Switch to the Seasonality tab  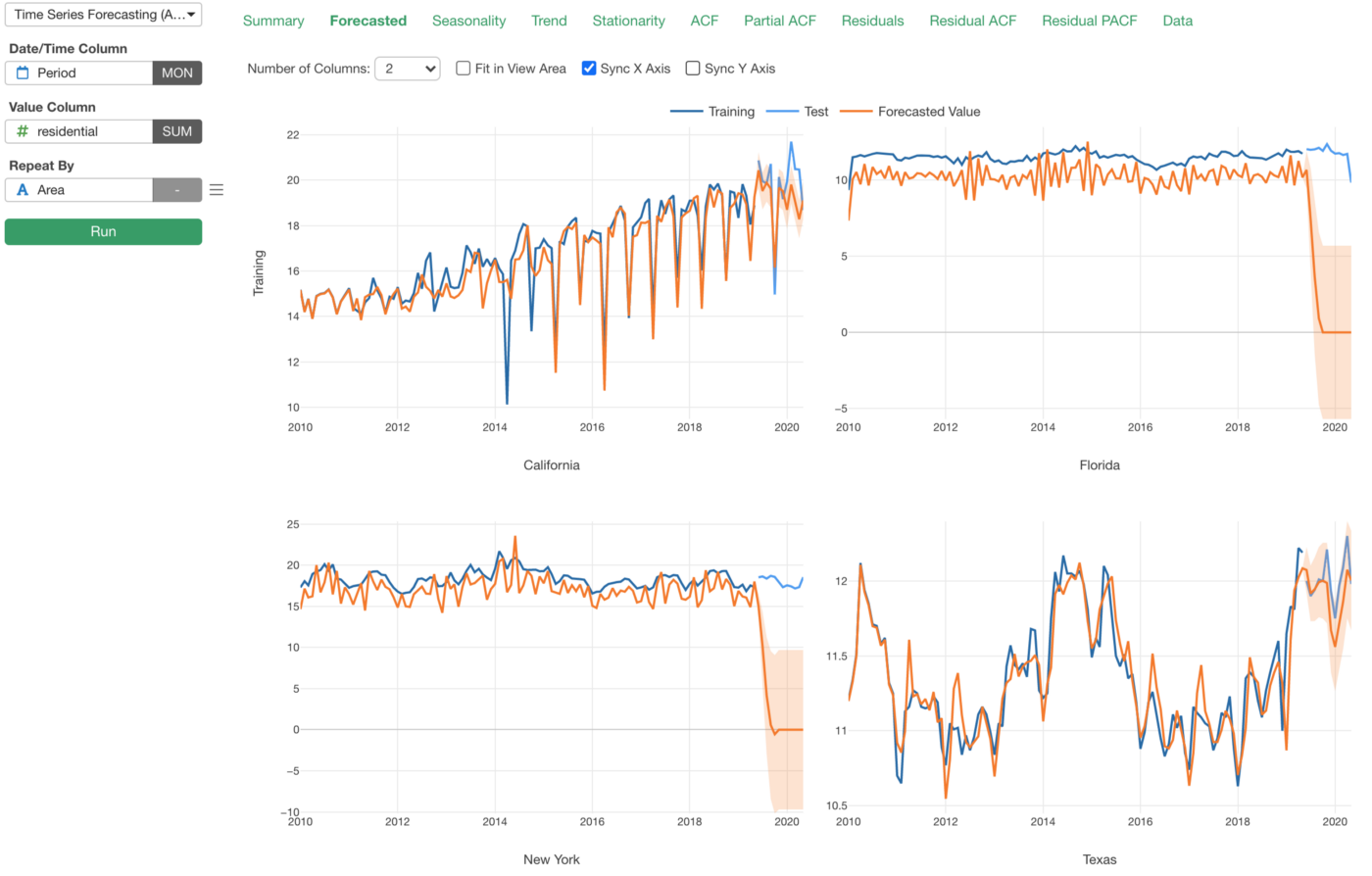(468, 21)
